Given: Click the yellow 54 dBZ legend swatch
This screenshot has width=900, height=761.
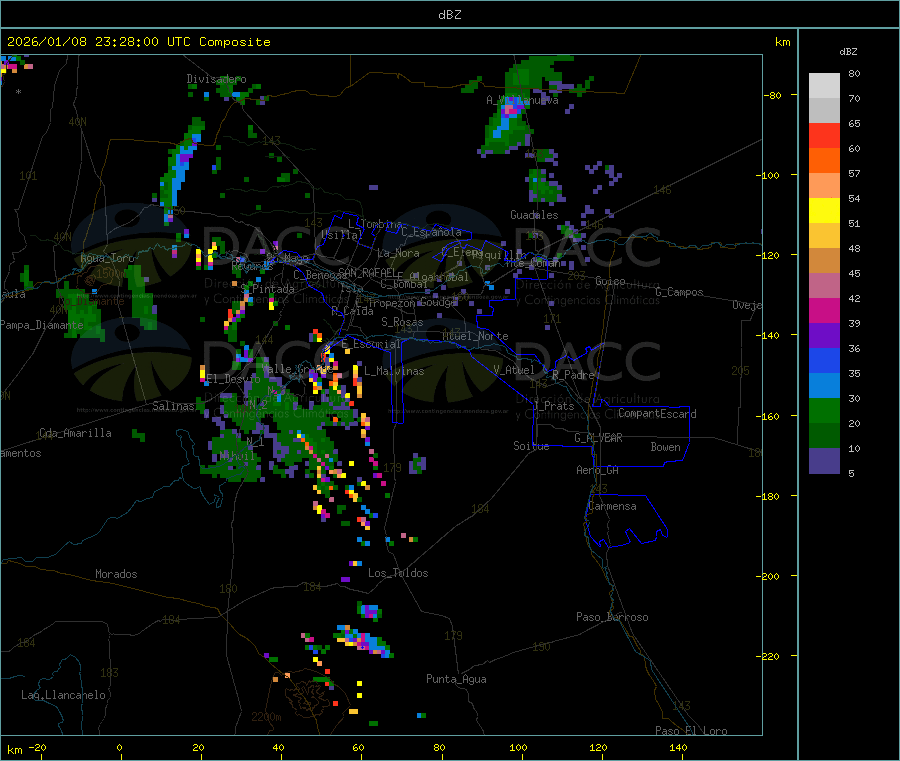Looking at the screenshot, I should click(x=824, y=210).
